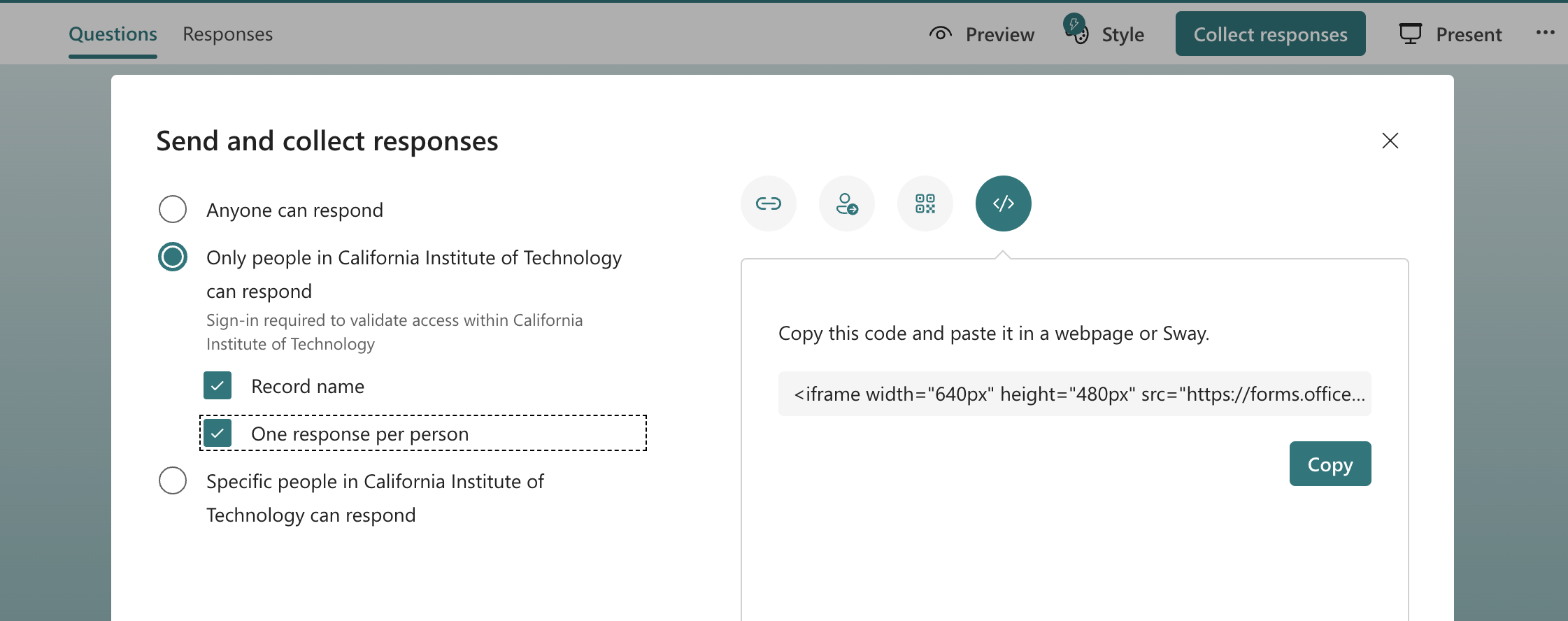Click the iframe embed code field
1568x621 pixels.
1074,394
